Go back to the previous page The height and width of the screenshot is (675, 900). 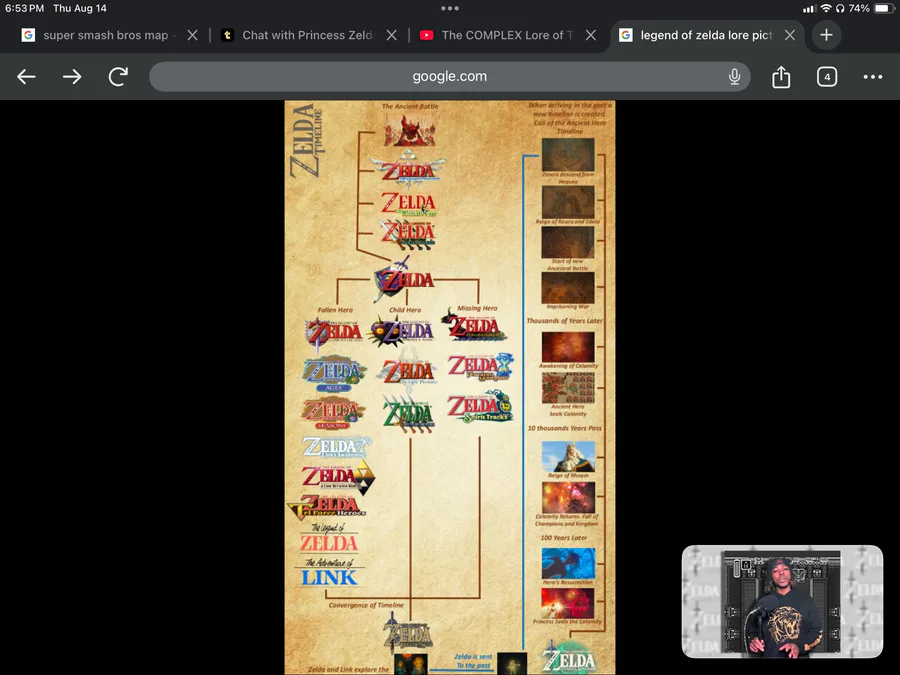coord(26,76)
